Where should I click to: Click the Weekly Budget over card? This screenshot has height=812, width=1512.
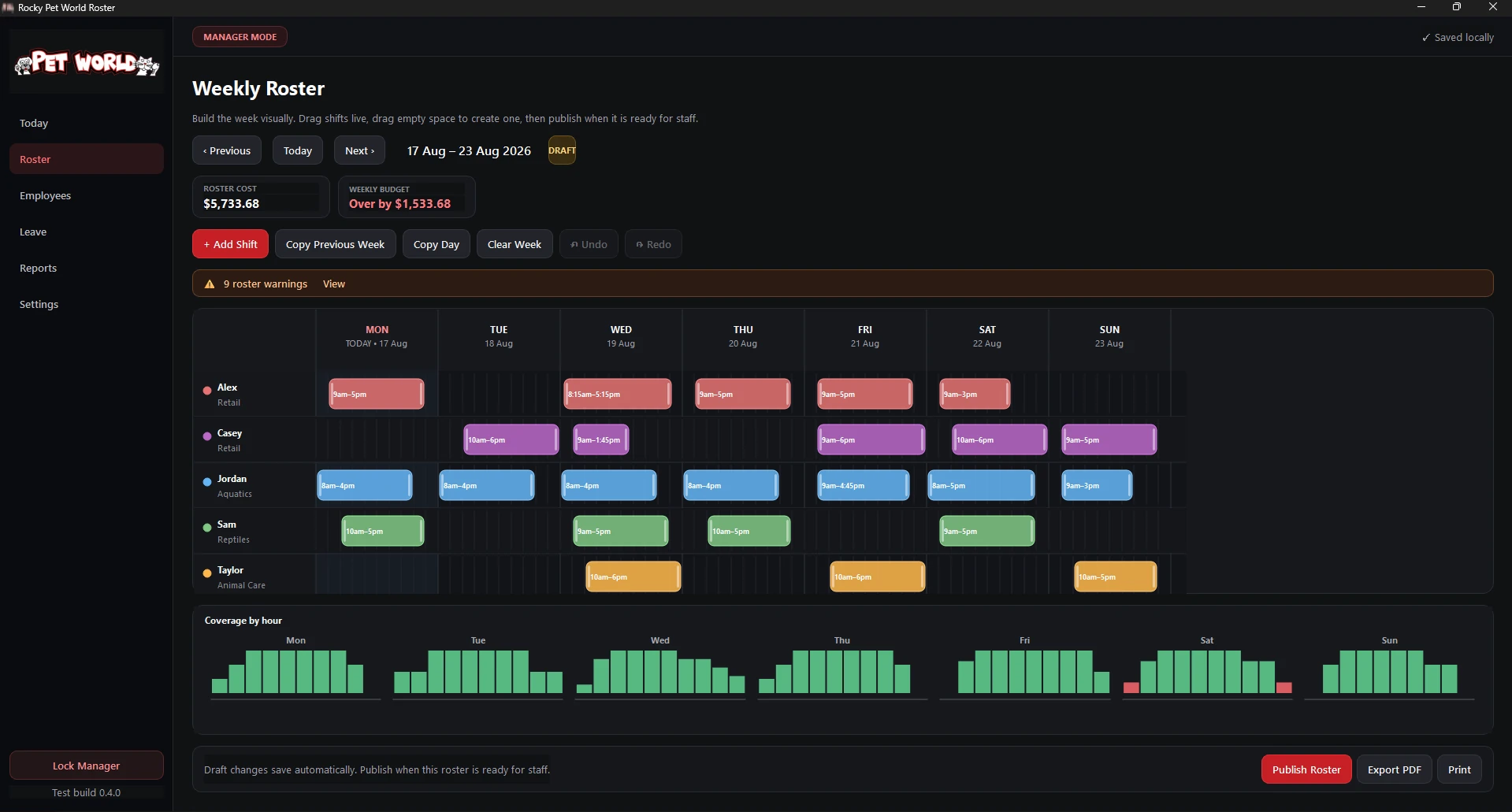tap(407, 197)
